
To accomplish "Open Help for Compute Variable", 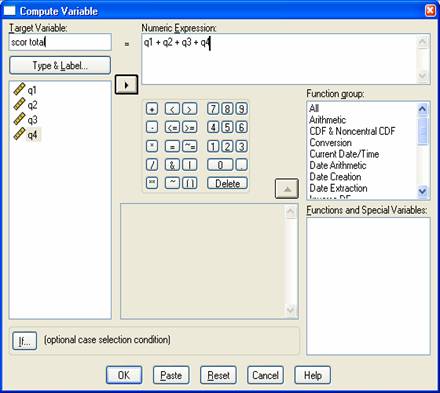I will pos(313,375).
